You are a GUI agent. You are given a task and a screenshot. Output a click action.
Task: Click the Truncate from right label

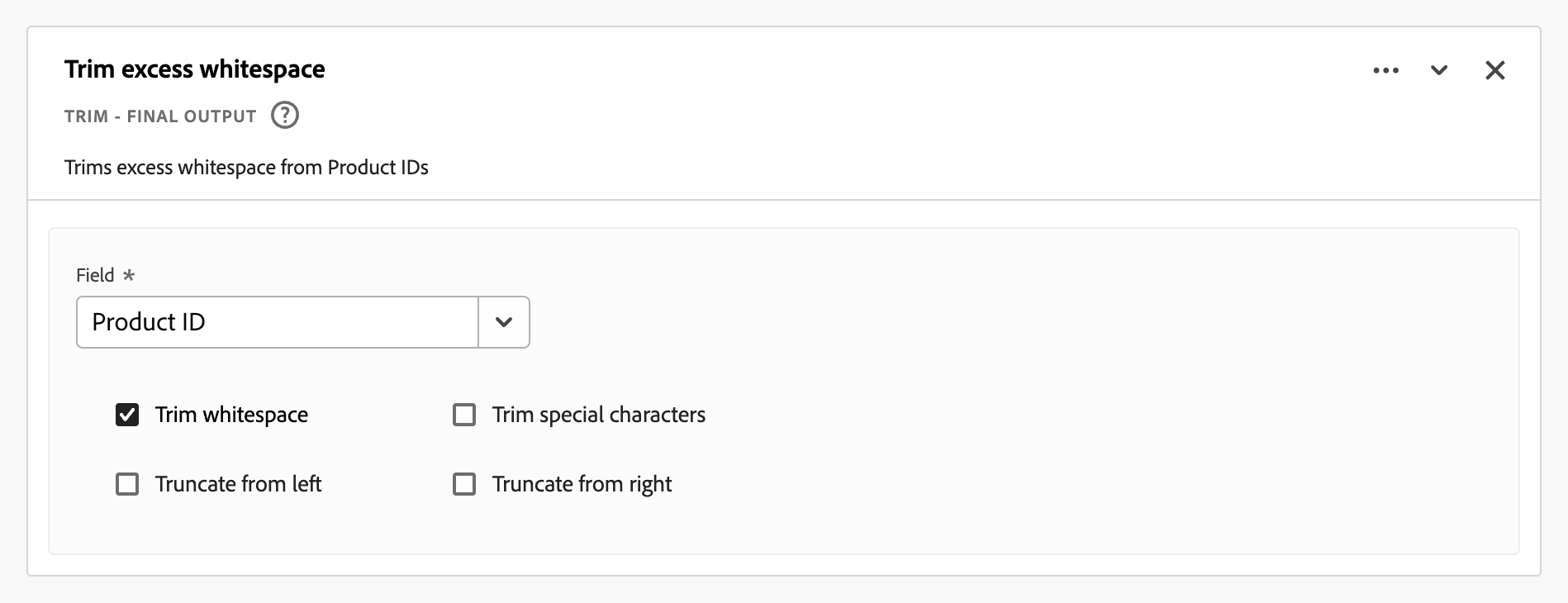[x=582, y=484]
